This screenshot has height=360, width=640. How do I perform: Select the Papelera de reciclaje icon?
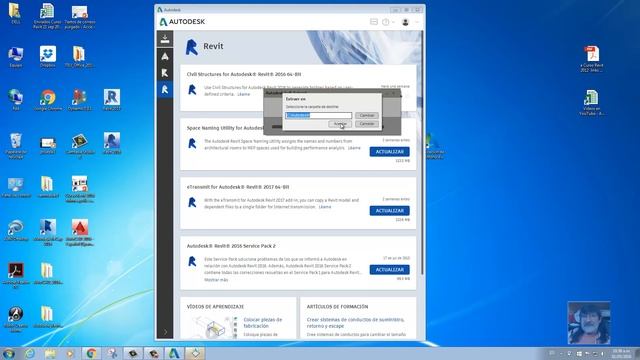[x=16, y=146]
